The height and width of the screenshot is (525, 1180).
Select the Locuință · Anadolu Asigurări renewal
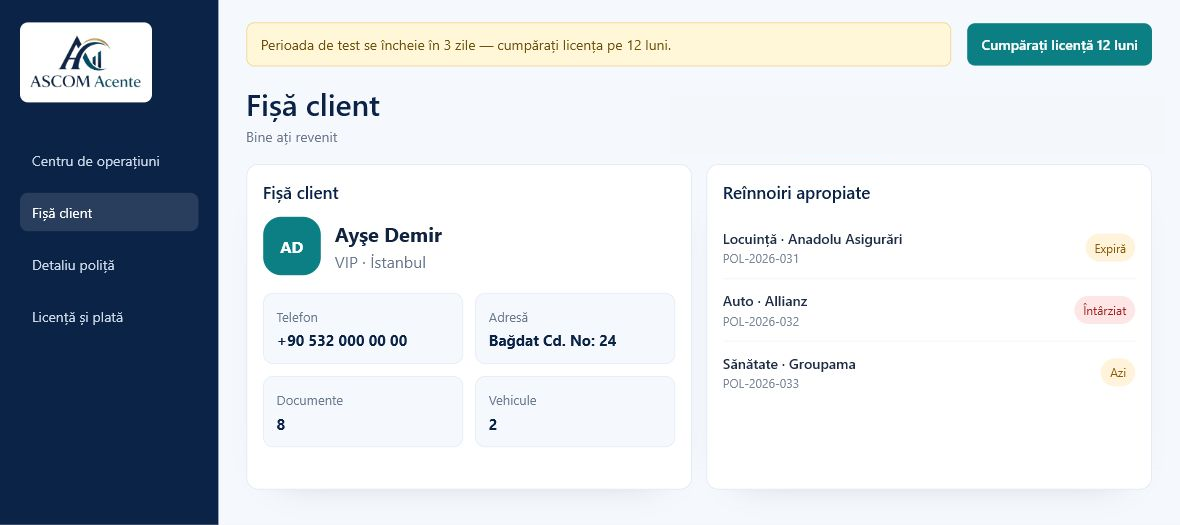(x=929, y=248)
